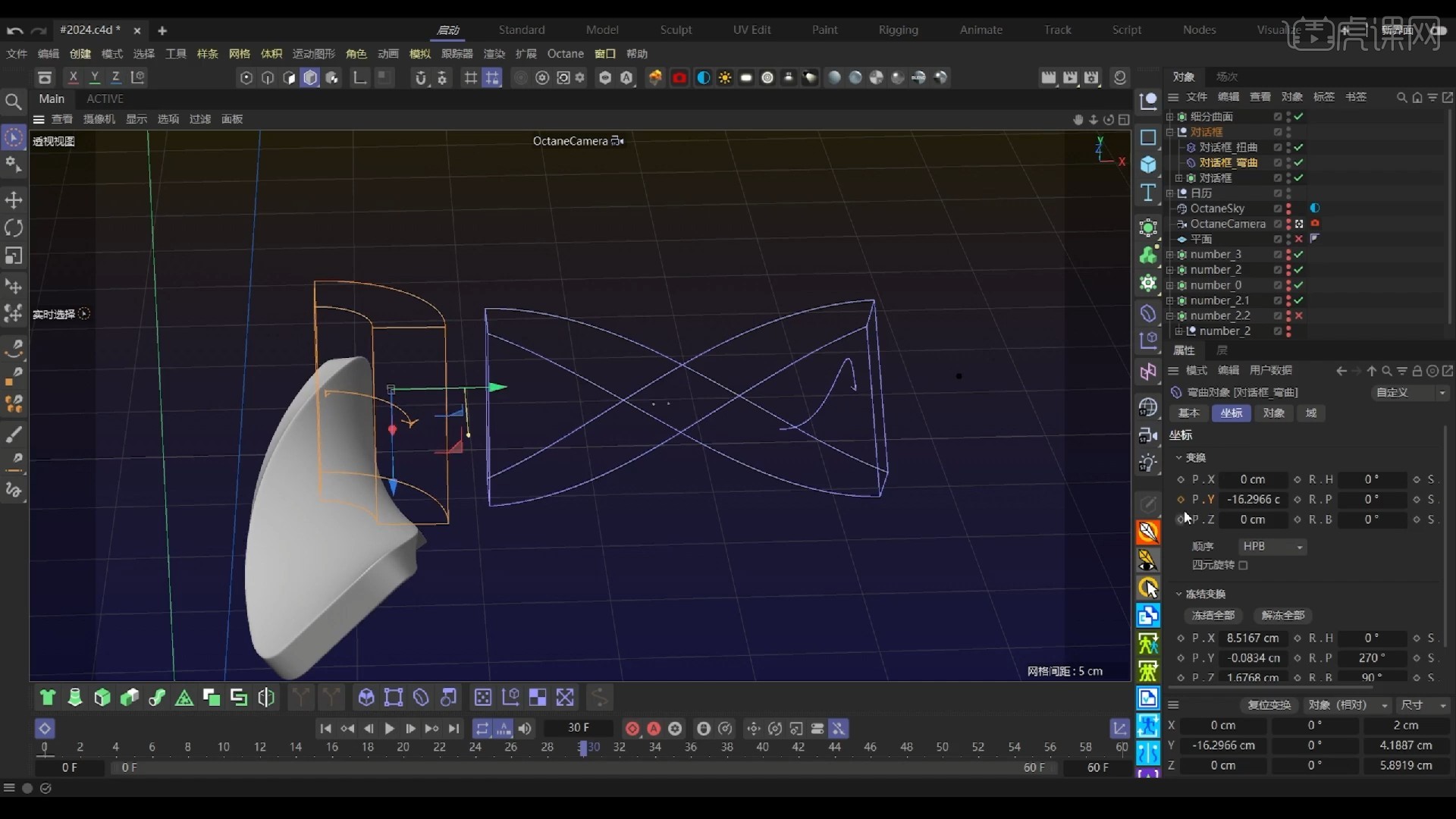Click the Redo arrow icon
This screenshot has height=819, width=1456.
(39, 30)
